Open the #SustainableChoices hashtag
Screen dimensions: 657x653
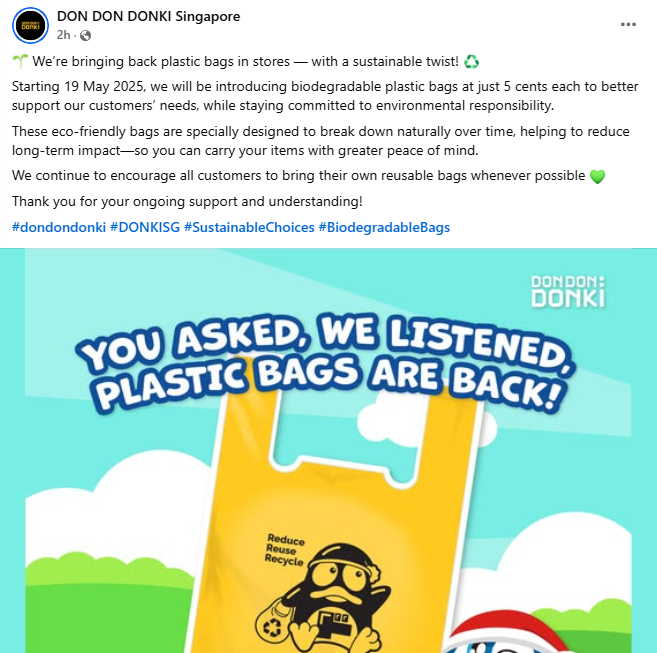249,227
